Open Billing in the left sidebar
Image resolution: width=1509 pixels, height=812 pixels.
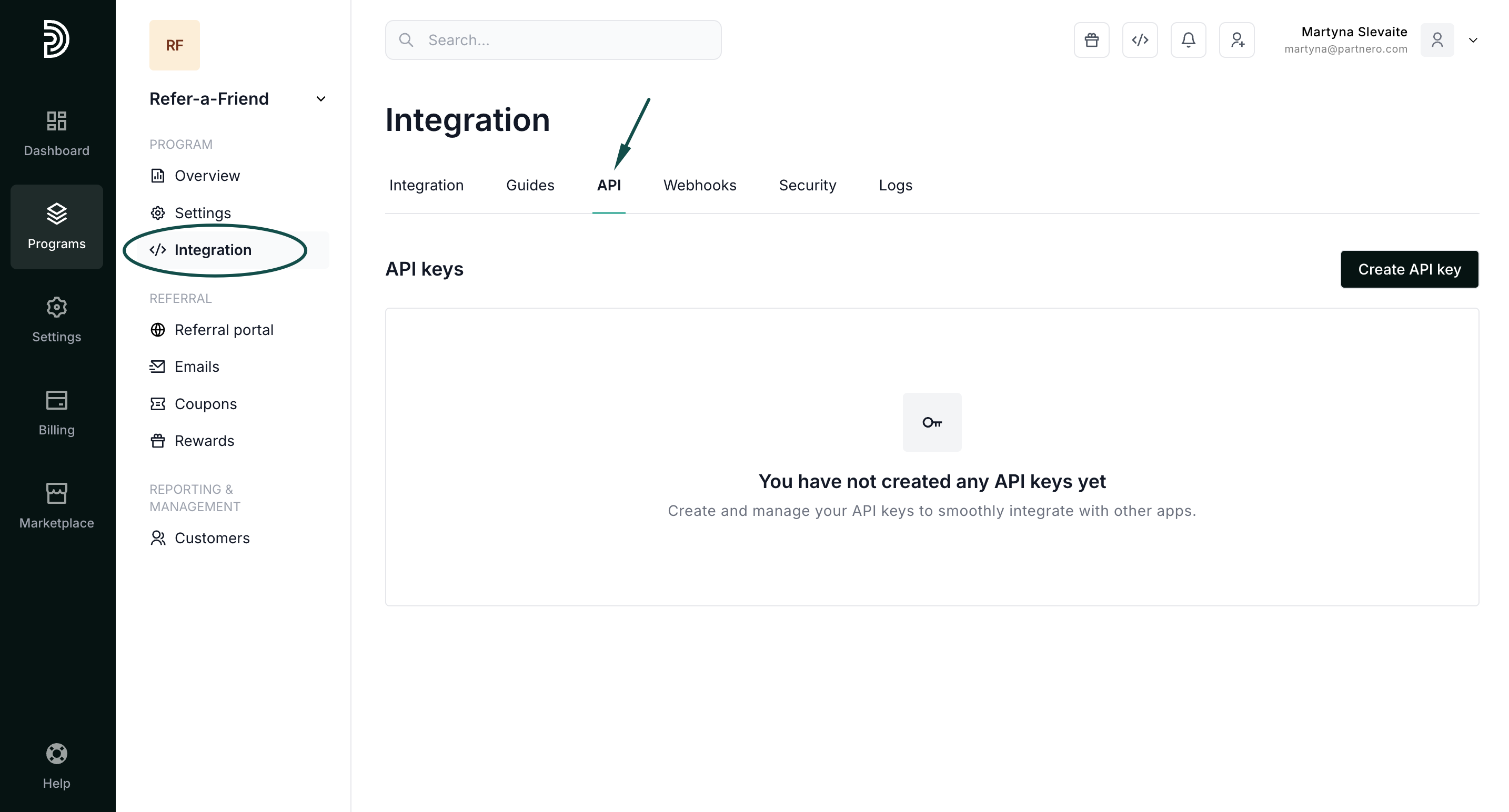tap(56, 413)
